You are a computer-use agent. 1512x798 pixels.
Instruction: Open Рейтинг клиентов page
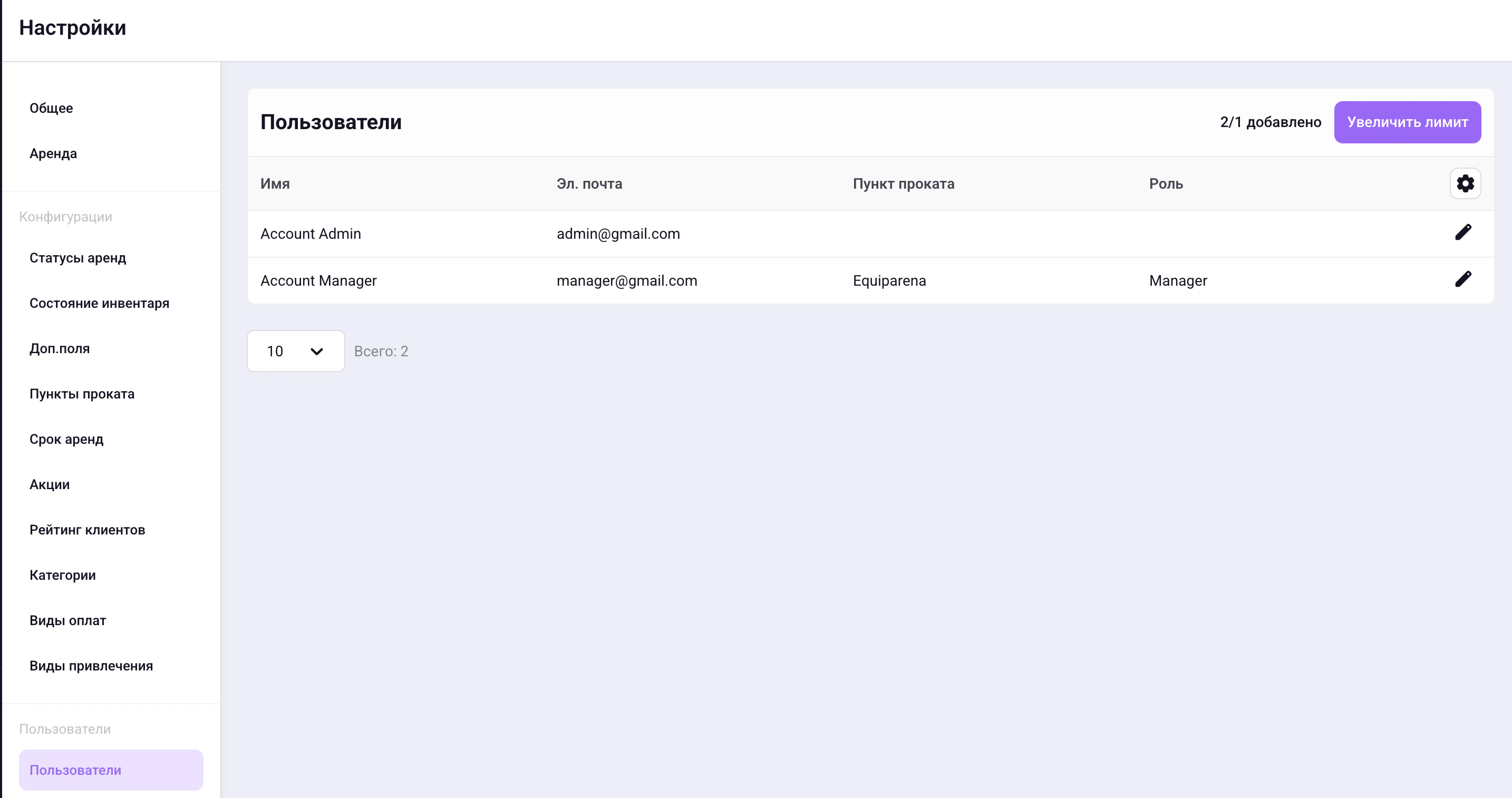88,530
